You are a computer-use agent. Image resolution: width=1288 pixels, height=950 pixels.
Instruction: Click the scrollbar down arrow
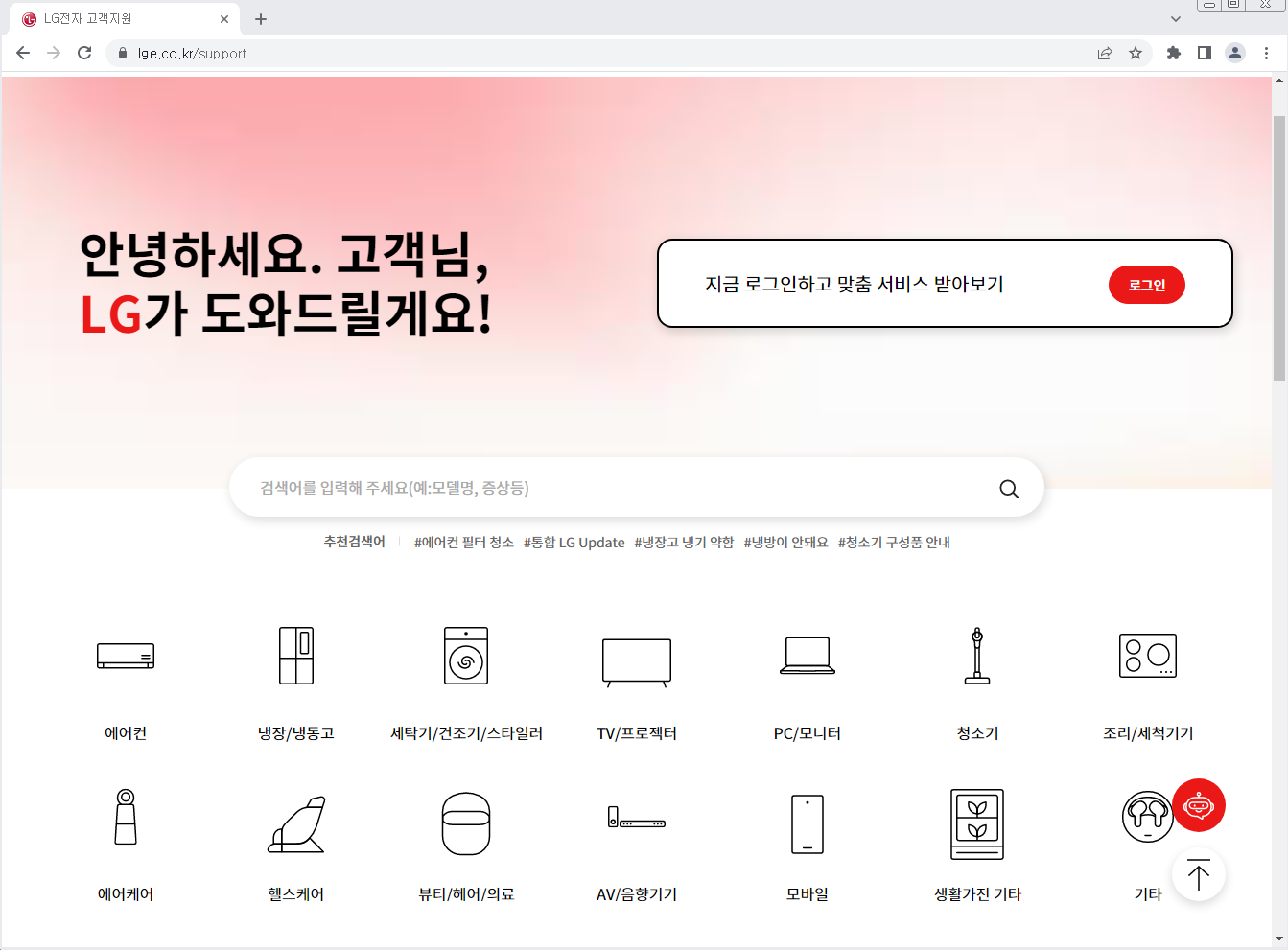(x=1279, y=938)
